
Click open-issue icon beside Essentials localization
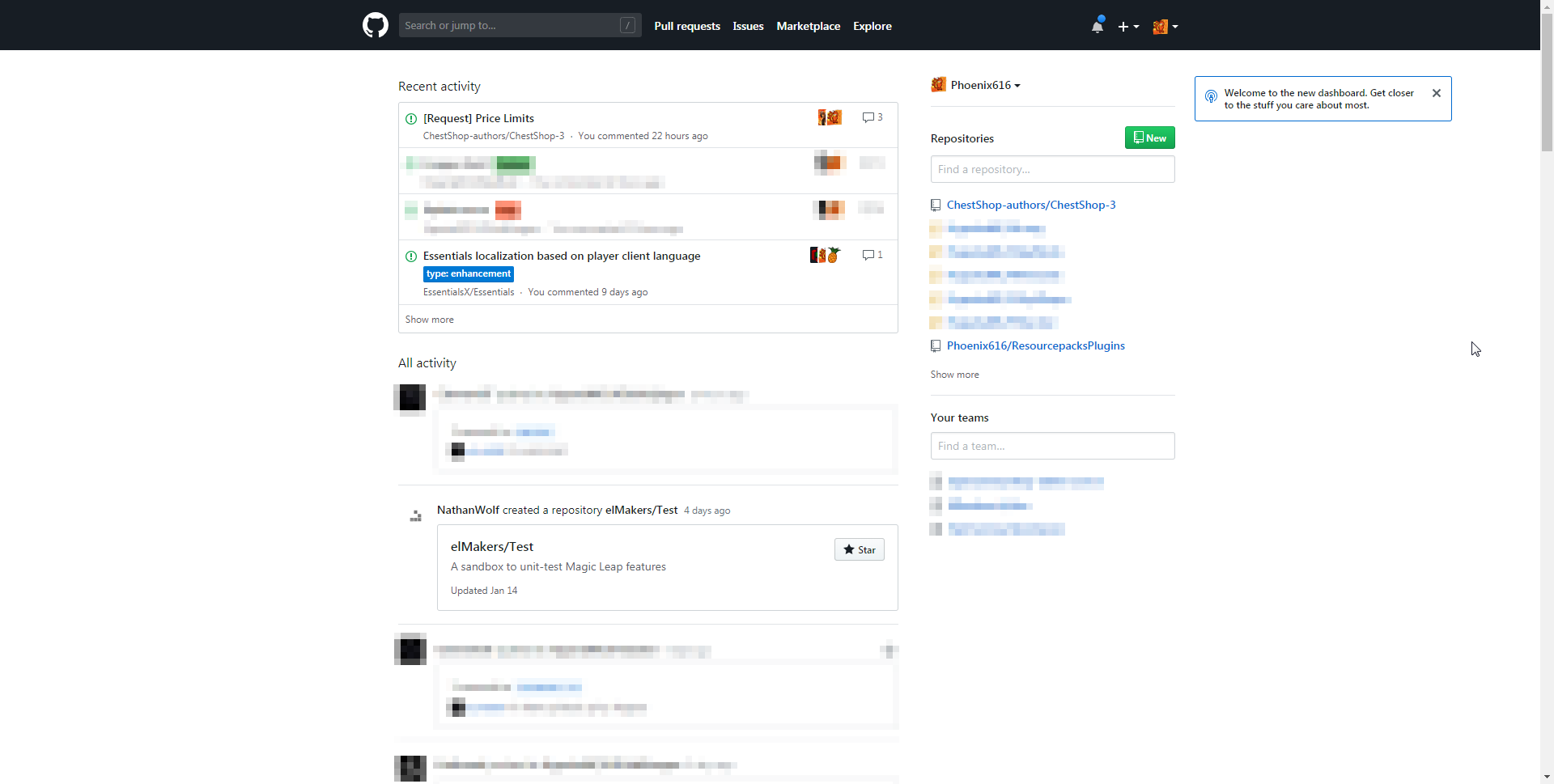[411, 256]
